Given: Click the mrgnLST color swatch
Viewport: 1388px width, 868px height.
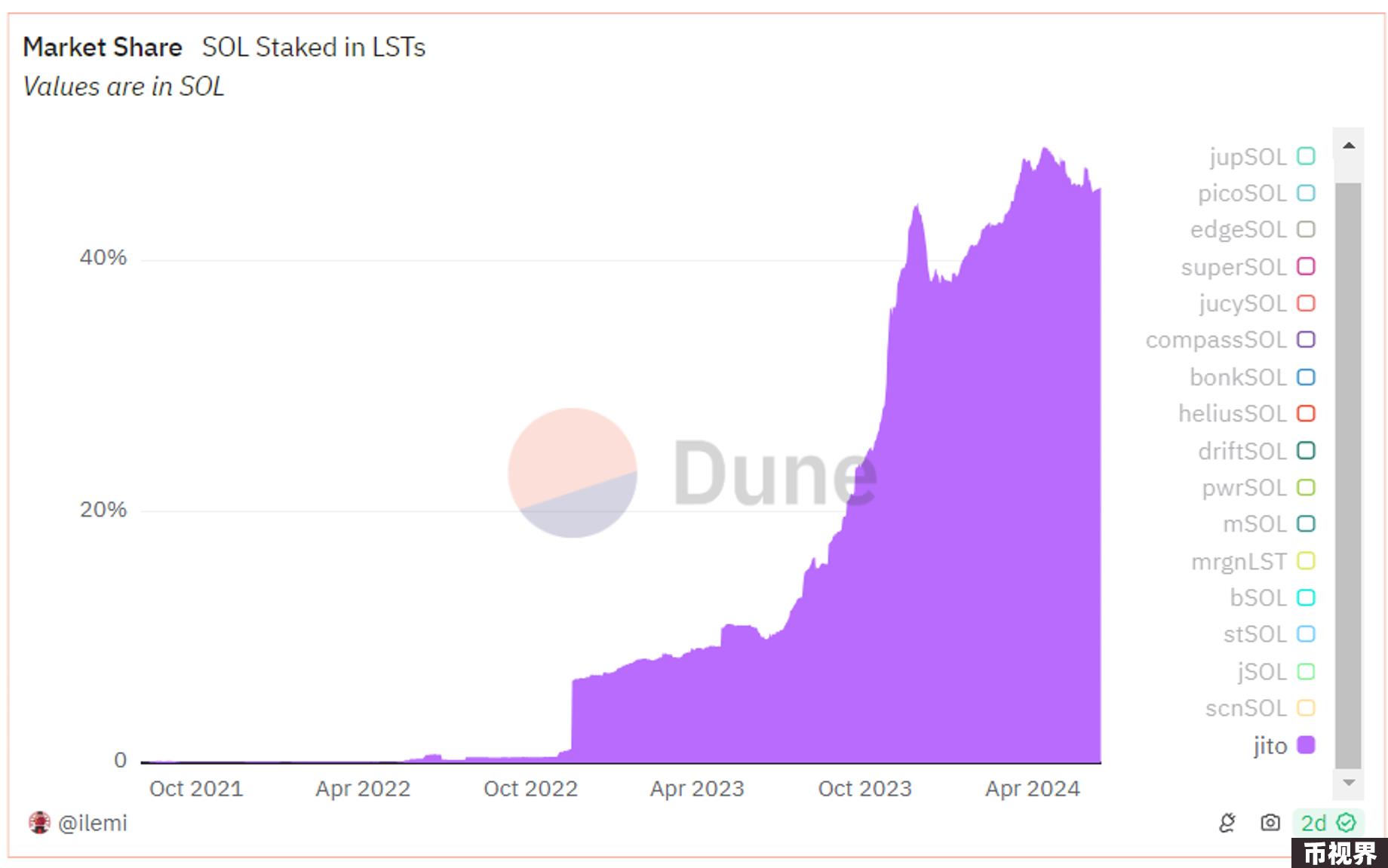Looking at the screenshot, I should [1306, 561].
